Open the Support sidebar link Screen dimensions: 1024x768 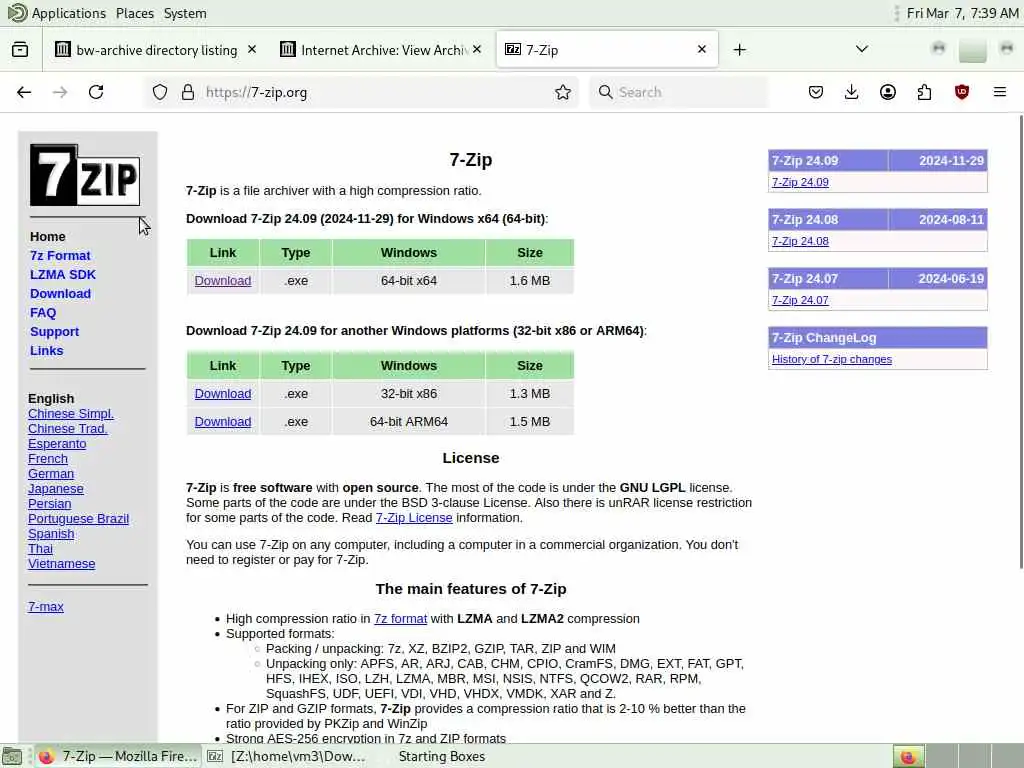pos(54,331)
